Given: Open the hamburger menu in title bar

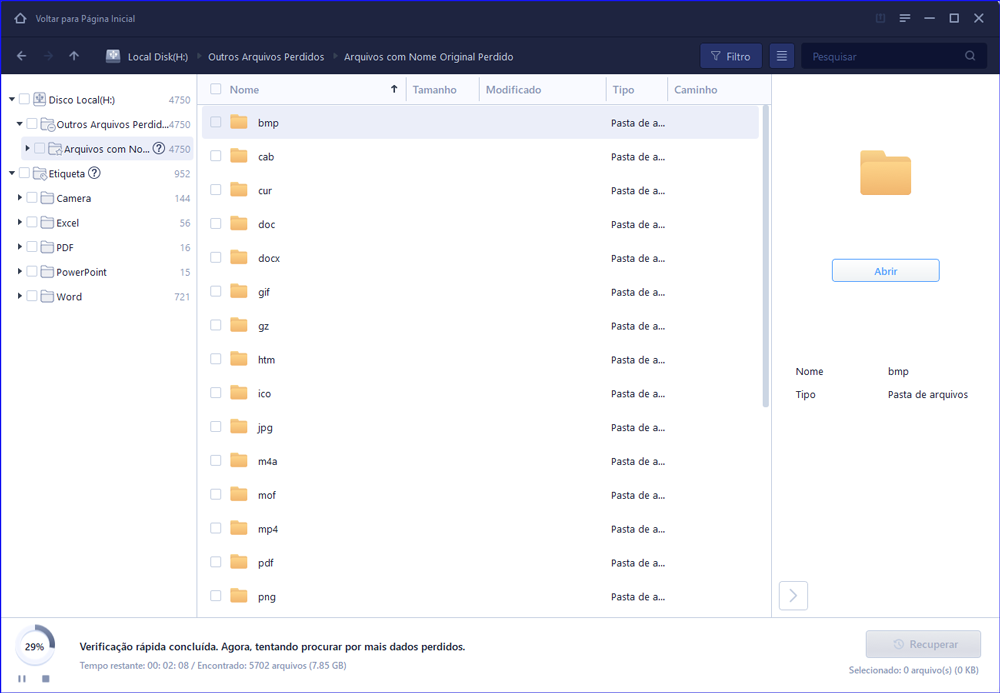Looking at the screenshot, I should (904, 18).
